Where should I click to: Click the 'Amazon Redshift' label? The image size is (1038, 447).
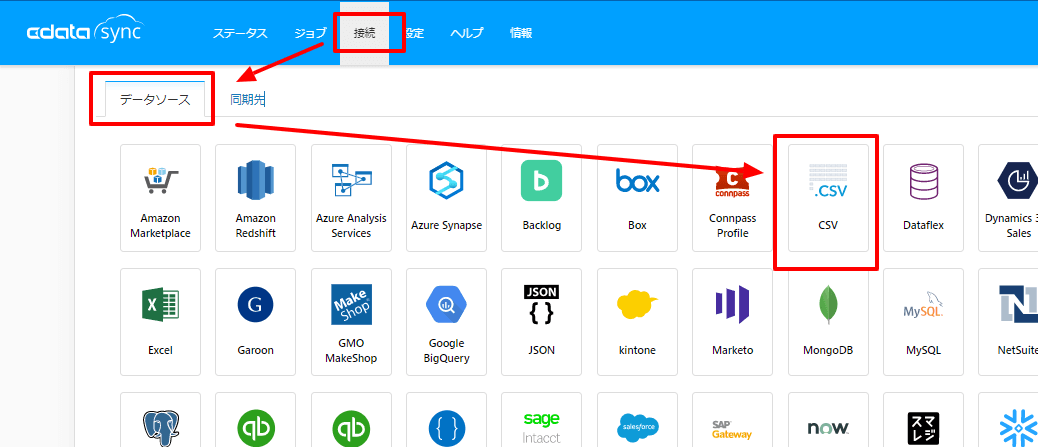click(256, 225)
